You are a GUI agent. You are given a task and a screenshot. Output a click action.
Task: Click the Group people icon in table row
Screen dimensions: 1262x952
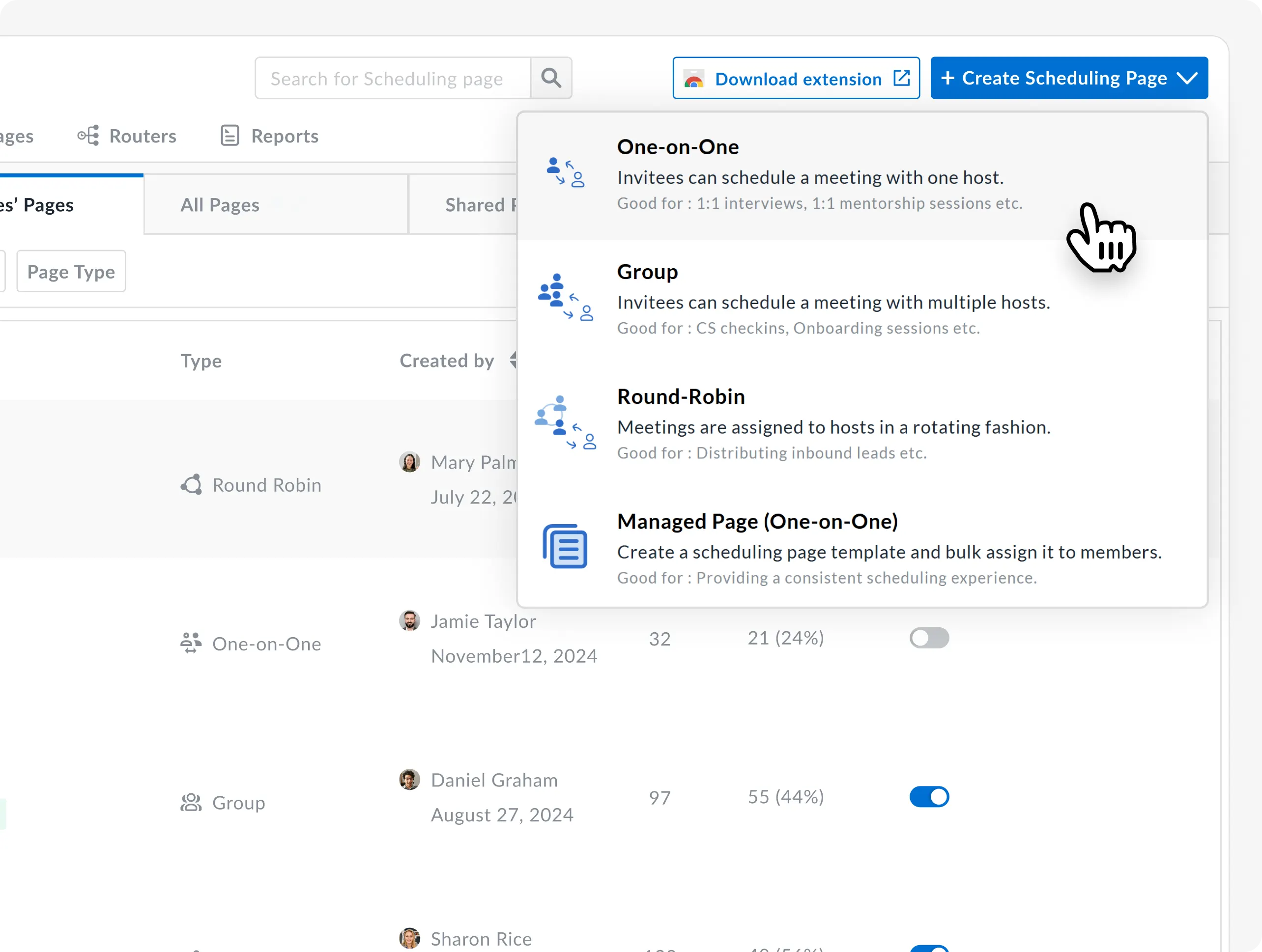[191, 803]
